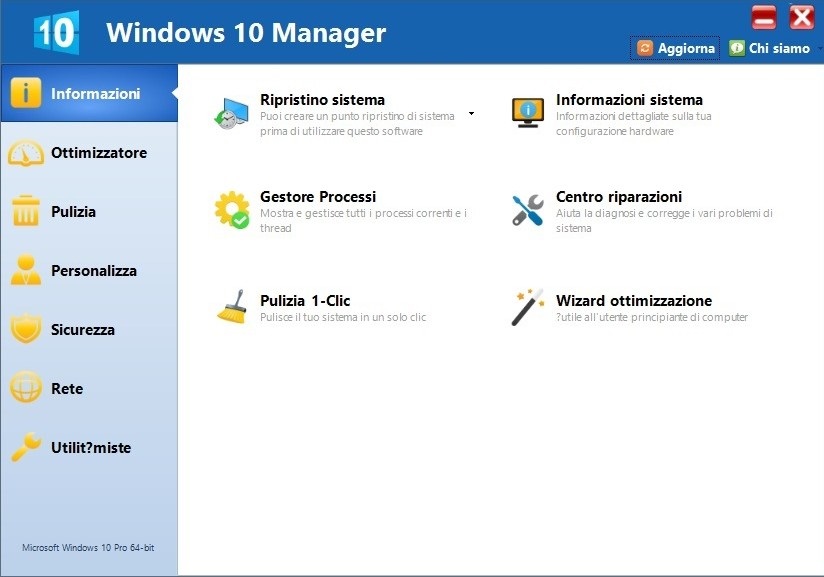Image resolution: width=824 pixels, height=577 pixels.
Task: Click the Chi siamo button label
Action: 779,48
